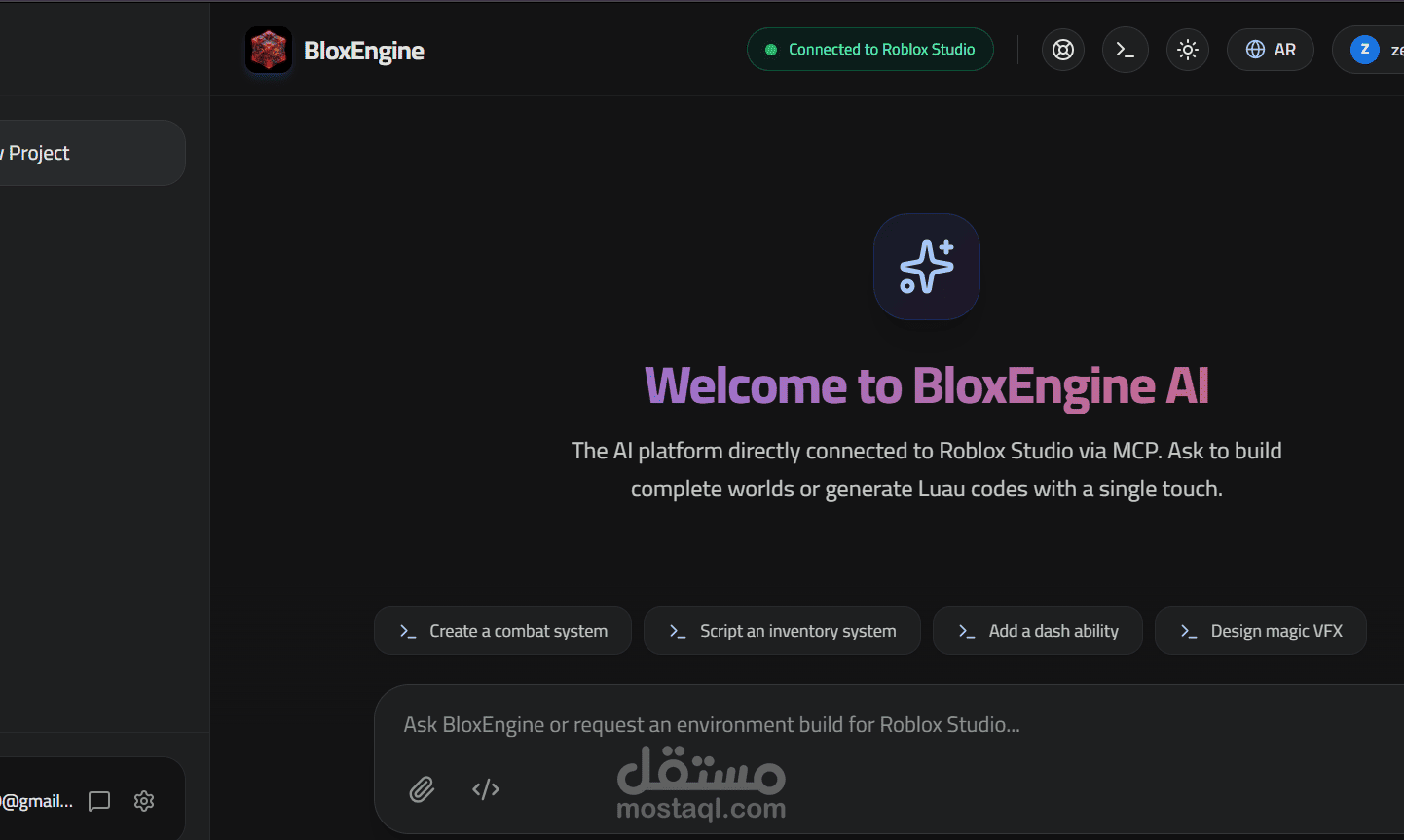Select the New Project sidebar item
Viewport: 1404px width, 840px height.
(88, 153)
